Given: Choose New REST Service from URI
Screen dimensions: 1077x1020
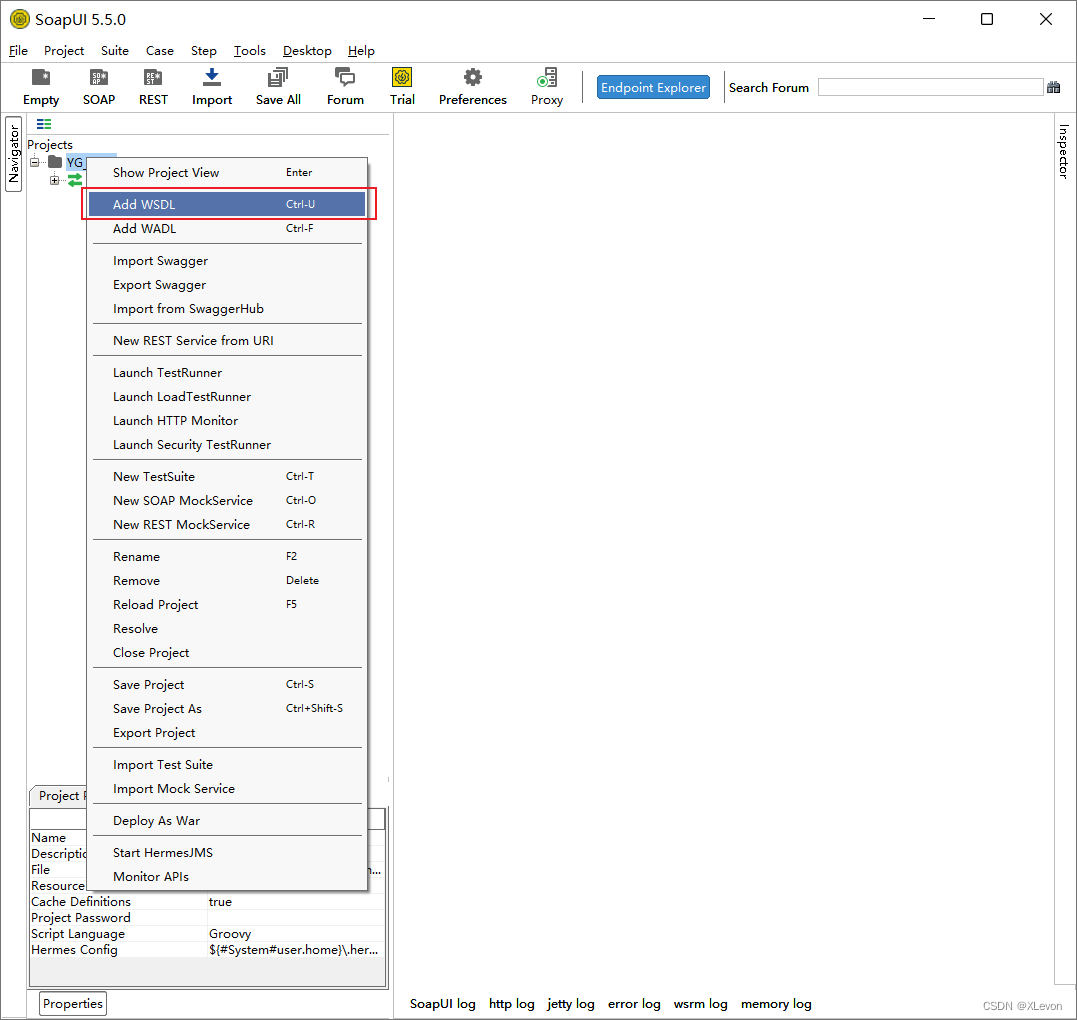Looking at the screenshot, I should (x=227, y=340).
